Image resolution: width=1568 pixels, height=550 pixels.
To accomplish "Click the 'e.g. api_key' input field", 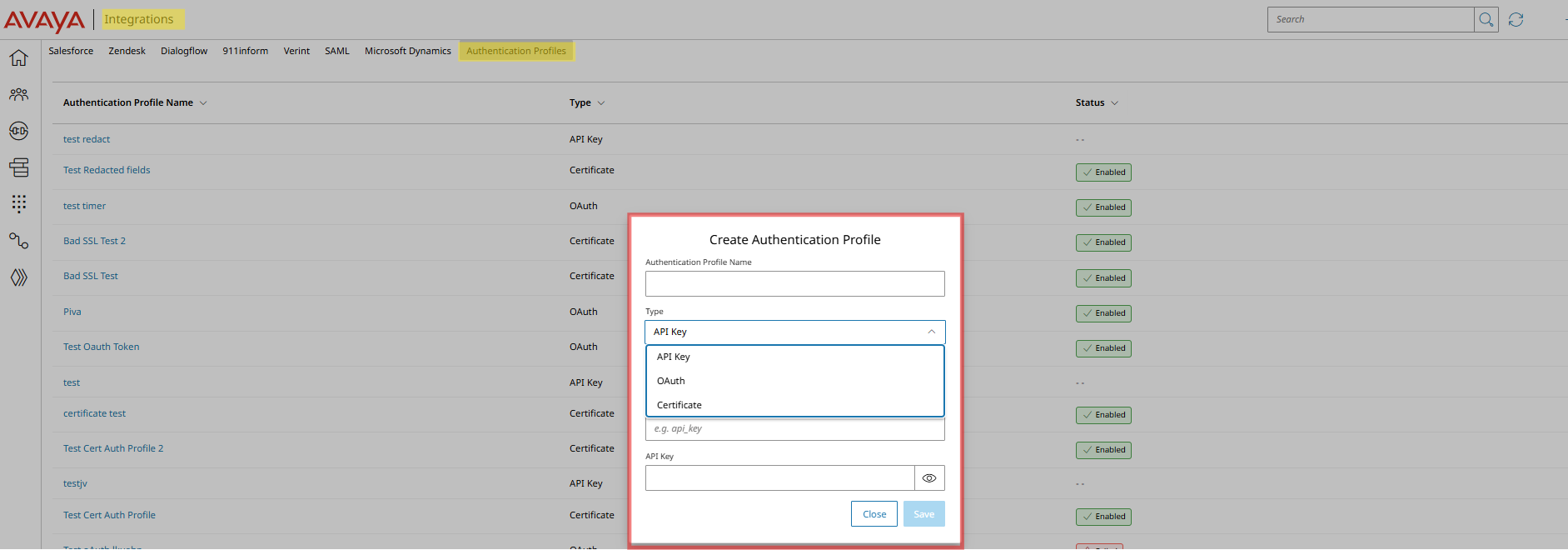I will [795, 428].
